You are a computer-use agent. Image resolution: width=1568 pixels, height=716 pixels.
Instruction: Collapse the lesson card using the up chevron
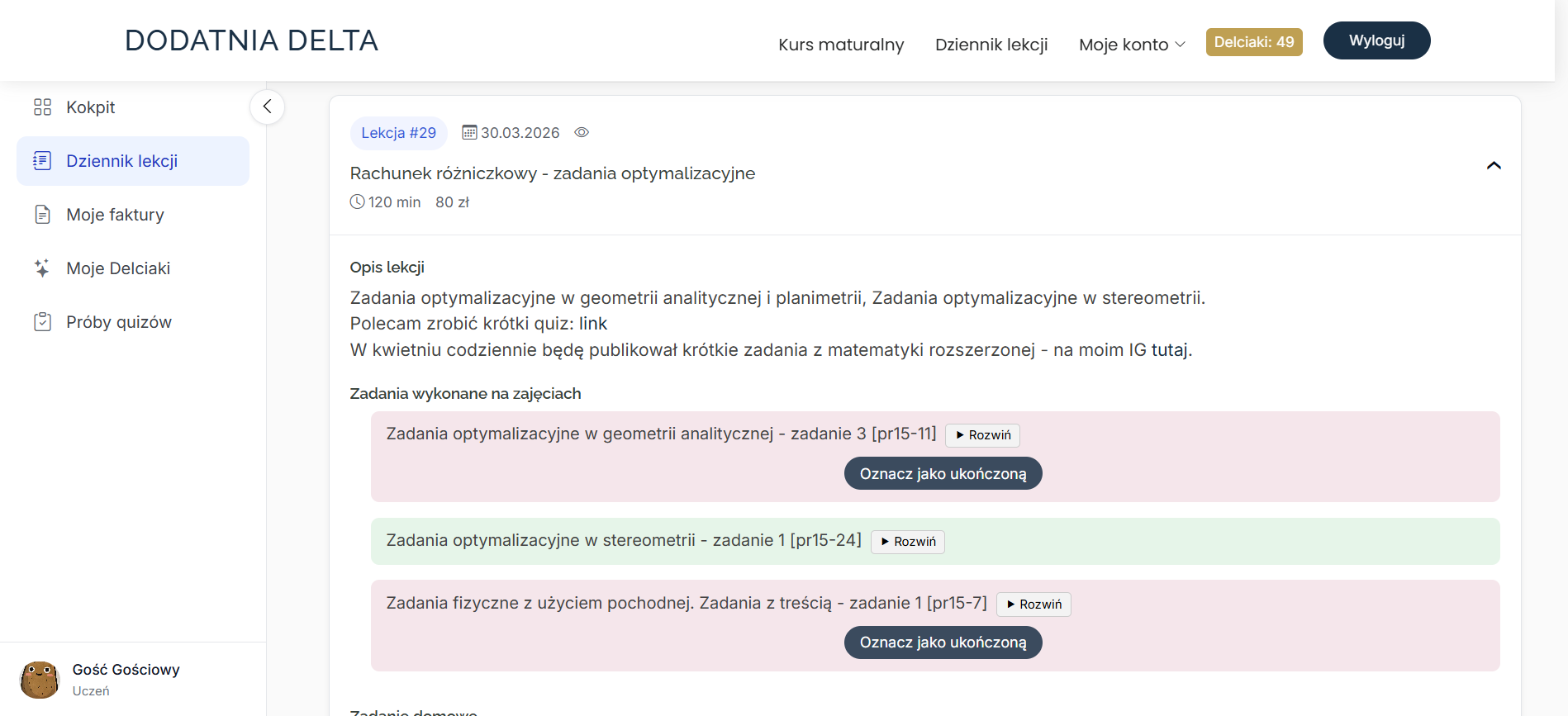click(1494, 165)
